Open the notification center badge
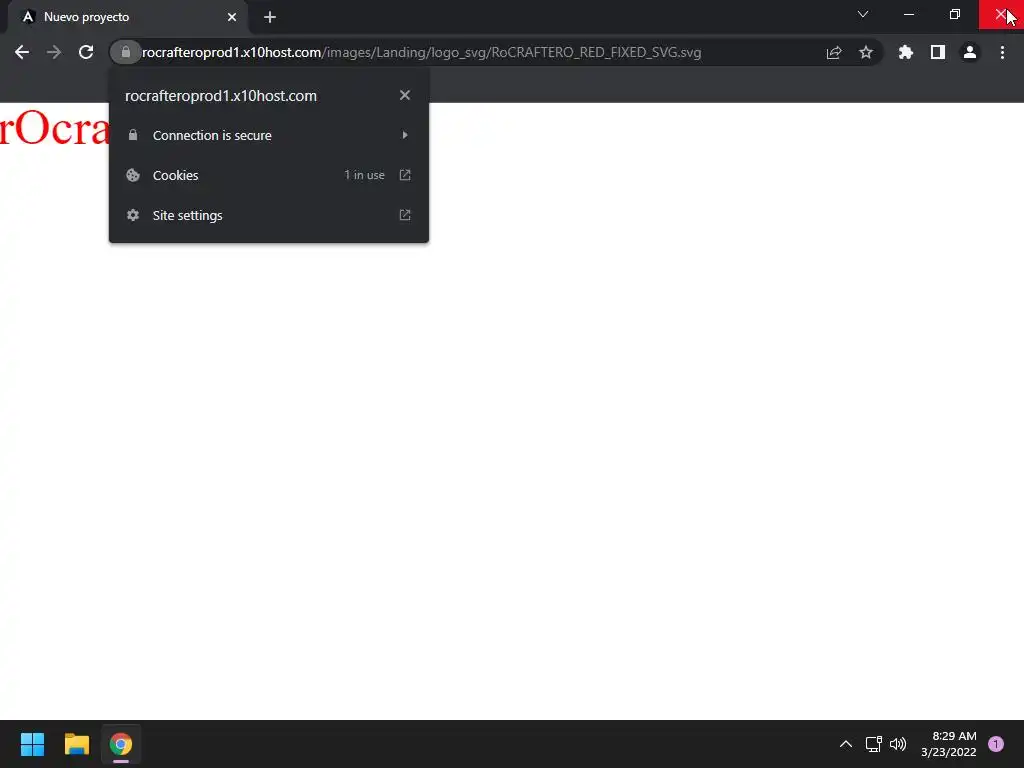Screen dimensions: 1024x768 [996, 744]
